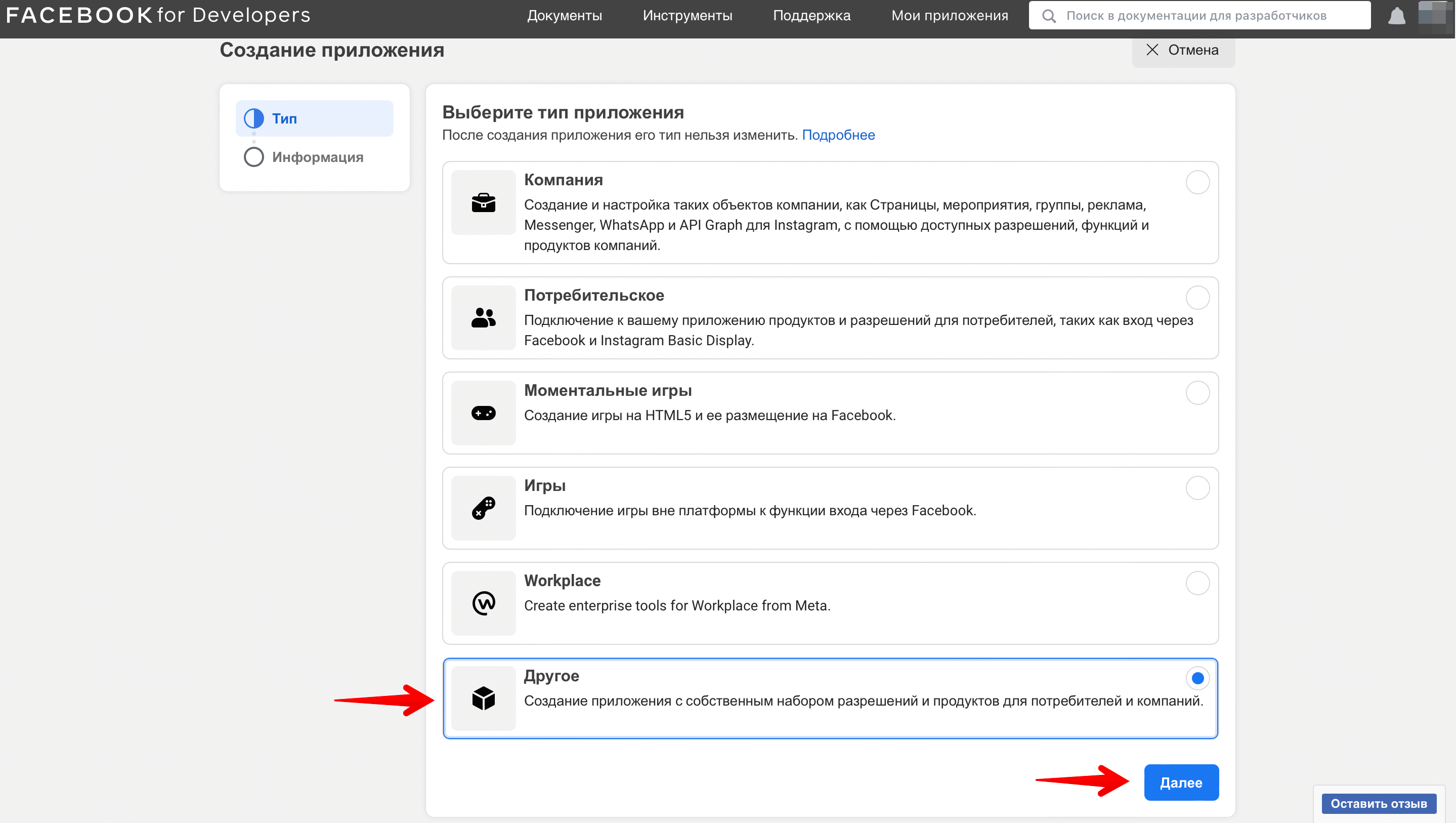Switch to the Информация step
The image size is (1456, 823).
tap(314, 157)
